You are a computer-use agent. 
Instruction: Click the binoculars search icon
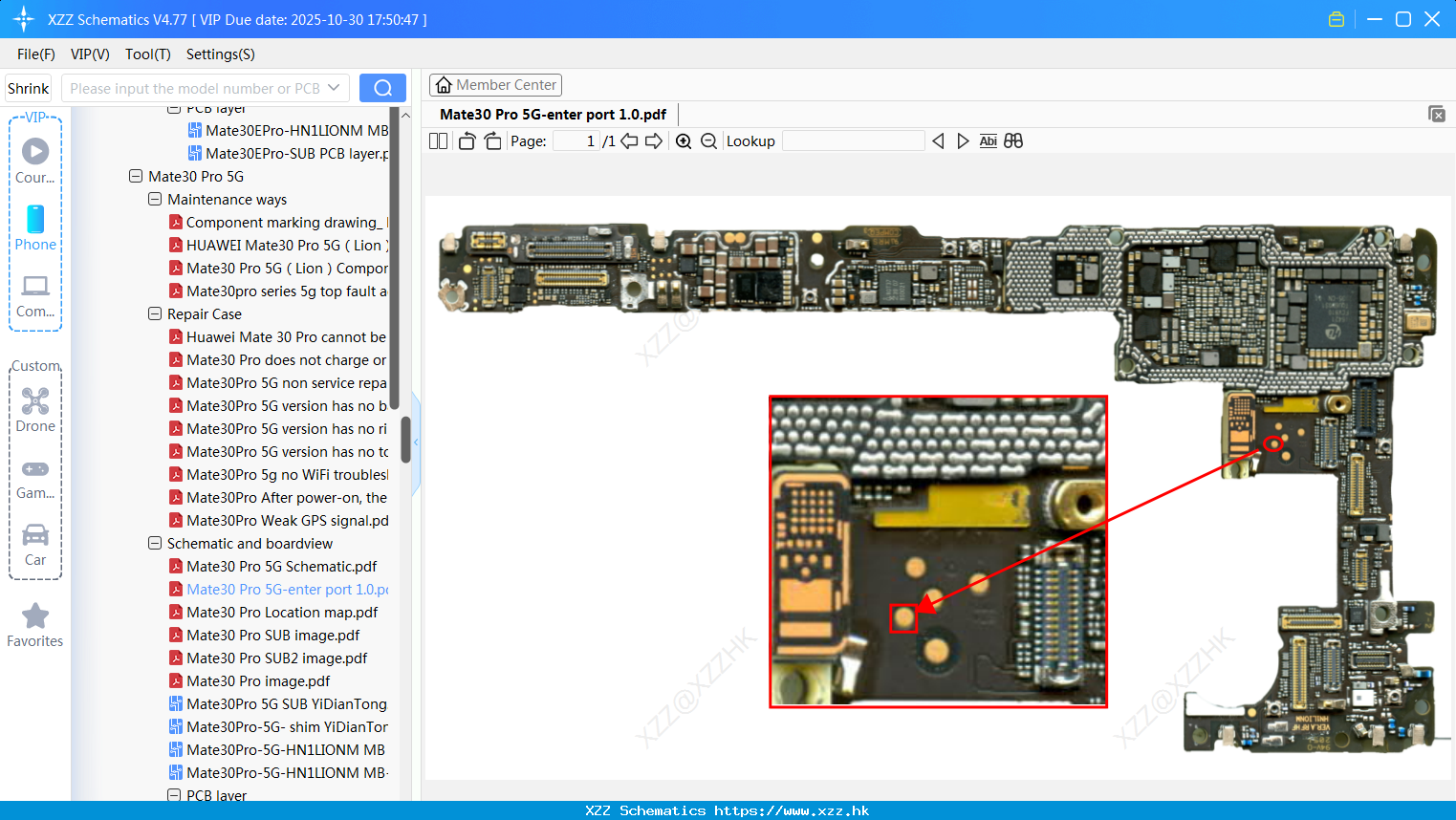coord(1013,140)
